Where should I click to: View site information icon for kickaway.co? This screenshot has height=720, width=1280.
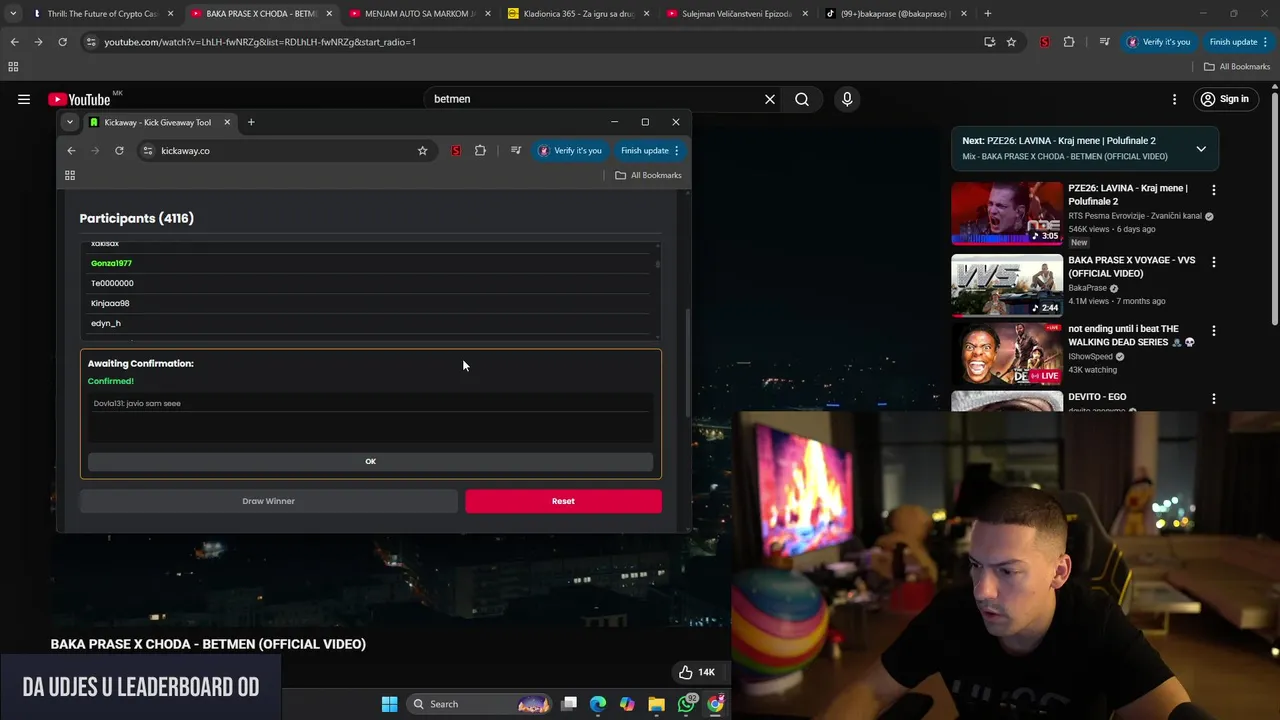point(148,151)
